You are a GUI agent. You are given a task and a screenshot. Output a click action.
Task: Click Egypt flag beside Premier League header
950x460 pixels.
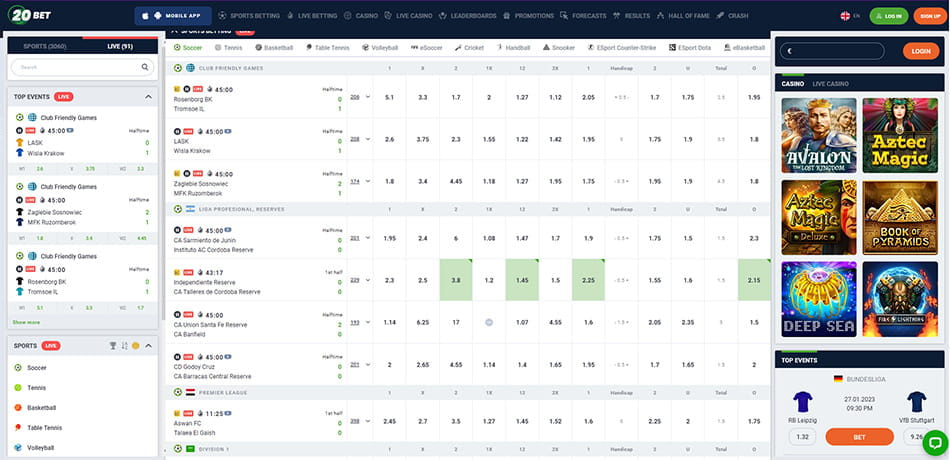pyautogui.click(x=190, y=393)
